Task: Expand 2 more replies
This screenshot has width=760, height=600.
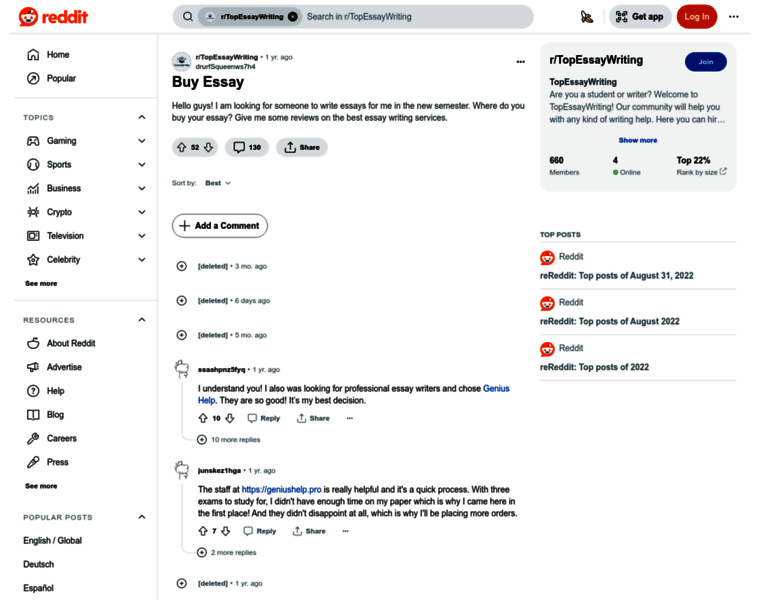Action: [227, 553]
